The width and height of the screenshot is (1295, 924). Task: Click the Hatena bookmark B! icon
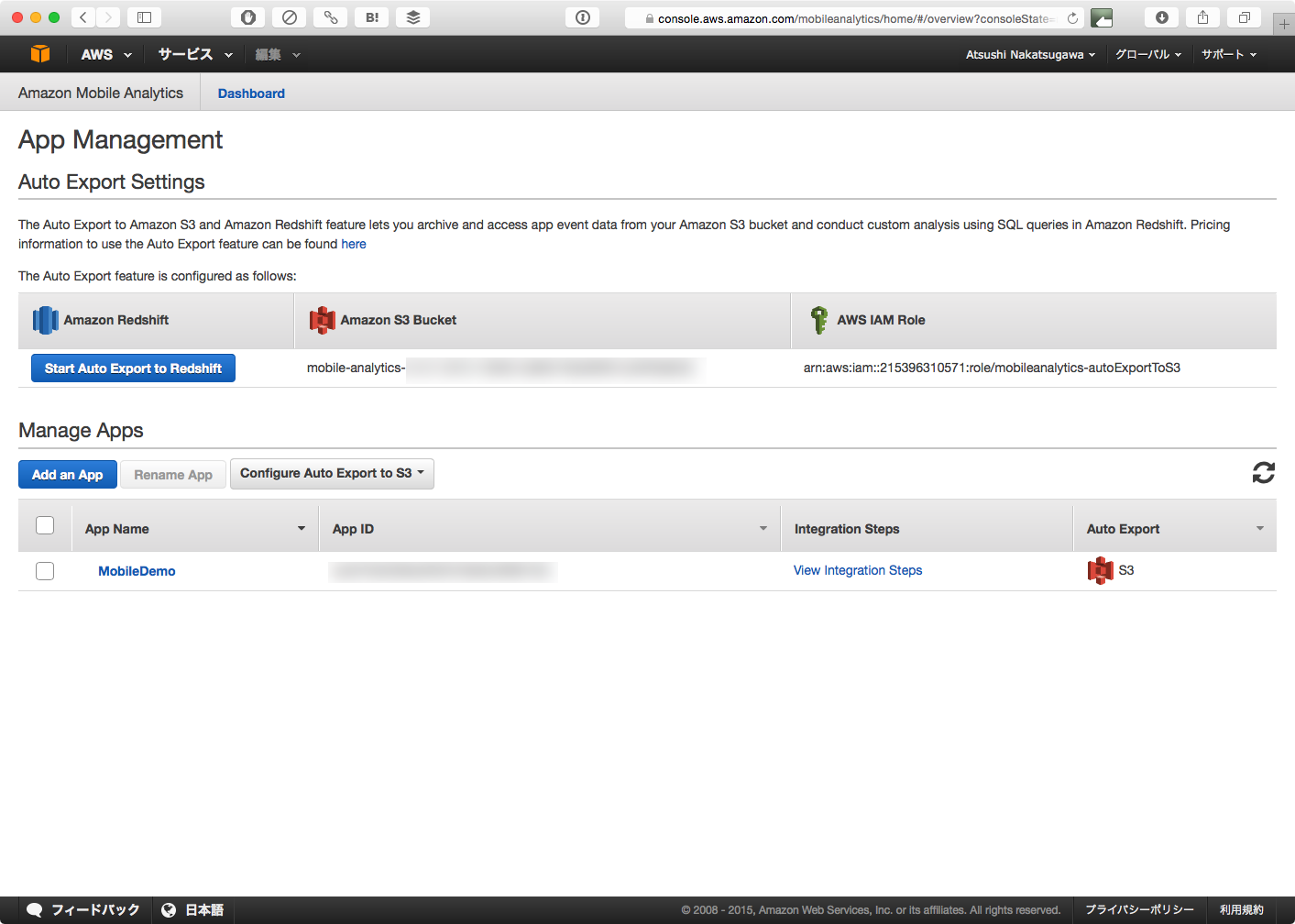point(372,17)
